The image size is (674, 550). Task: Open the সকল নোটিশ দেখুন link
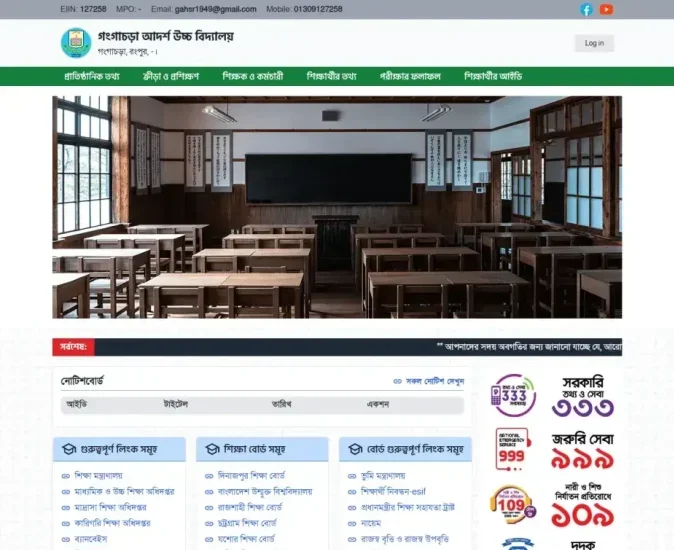coord(435,381)
